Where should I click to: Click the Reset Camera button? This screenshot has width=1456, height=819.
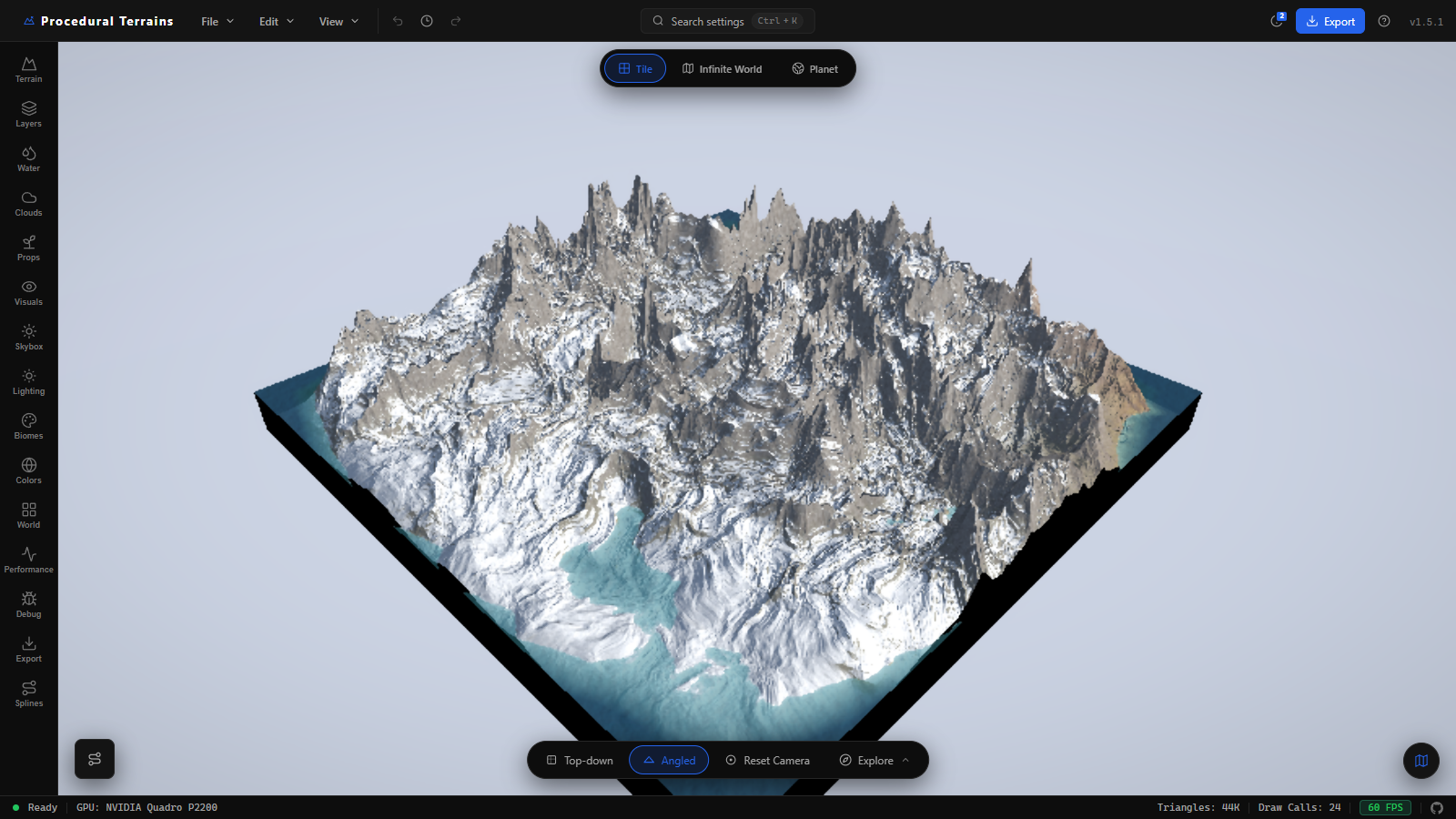pyautogui.click(x=768, y=760)
